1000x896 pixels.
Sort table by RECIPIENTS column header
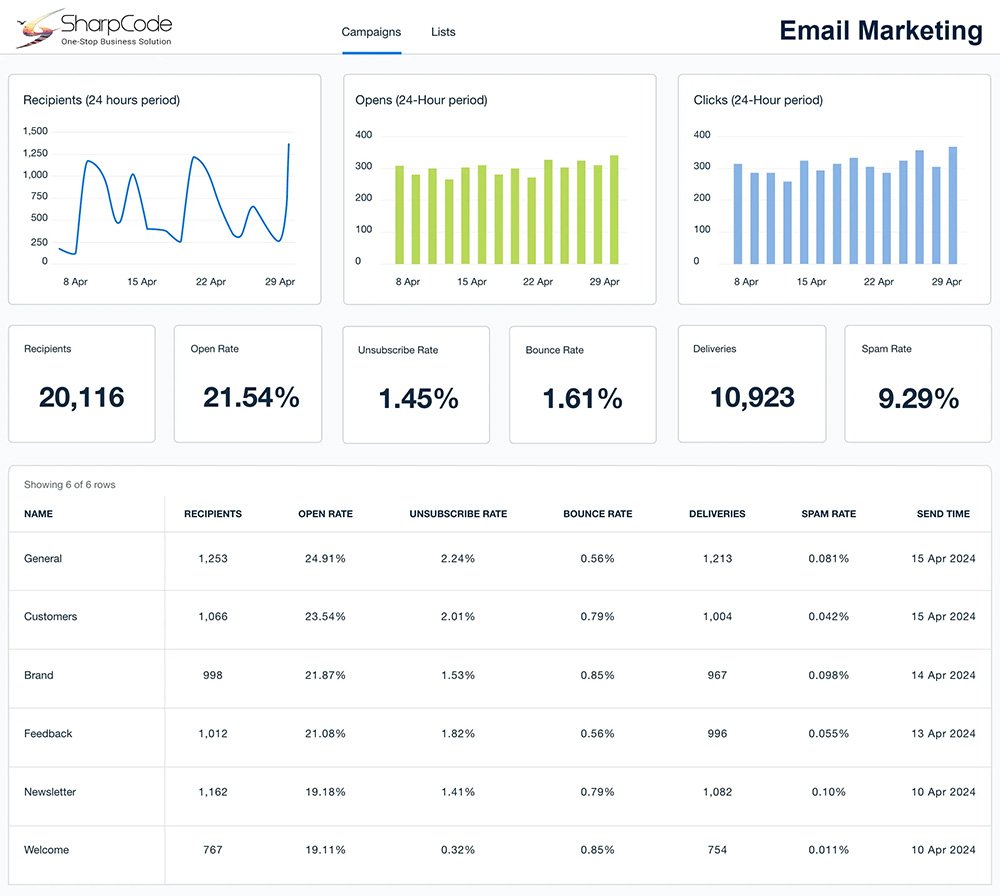(213, 514)
